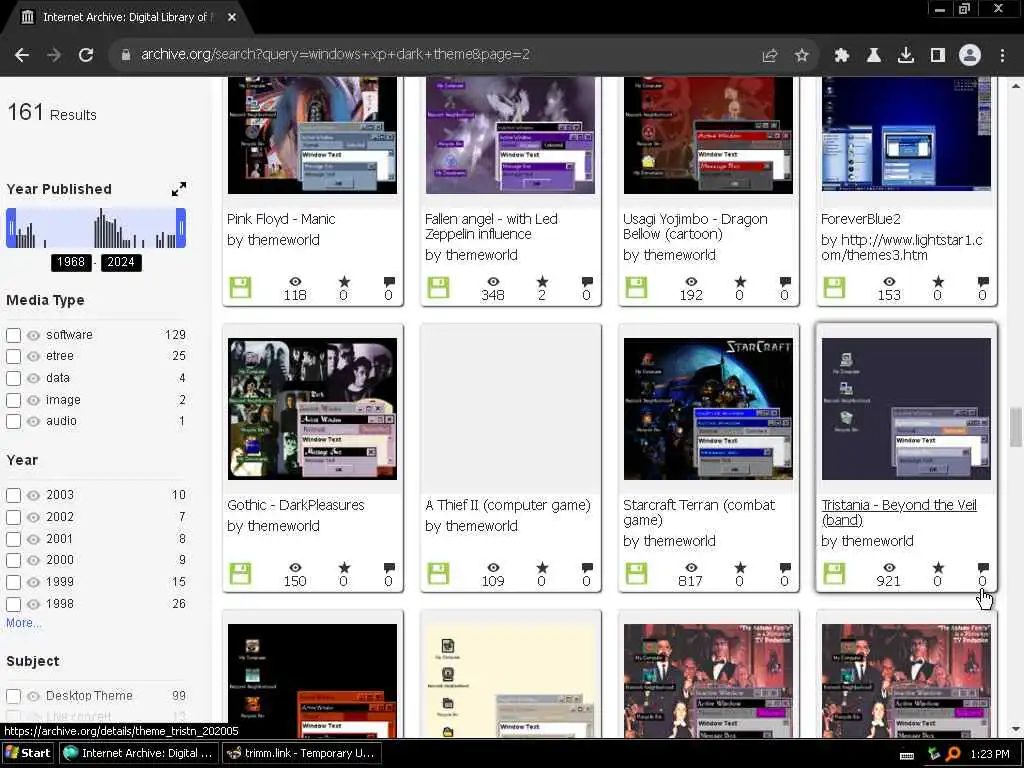Click software floppy icon on Gothic - DarkPleasures

click(x=240, y=573)
